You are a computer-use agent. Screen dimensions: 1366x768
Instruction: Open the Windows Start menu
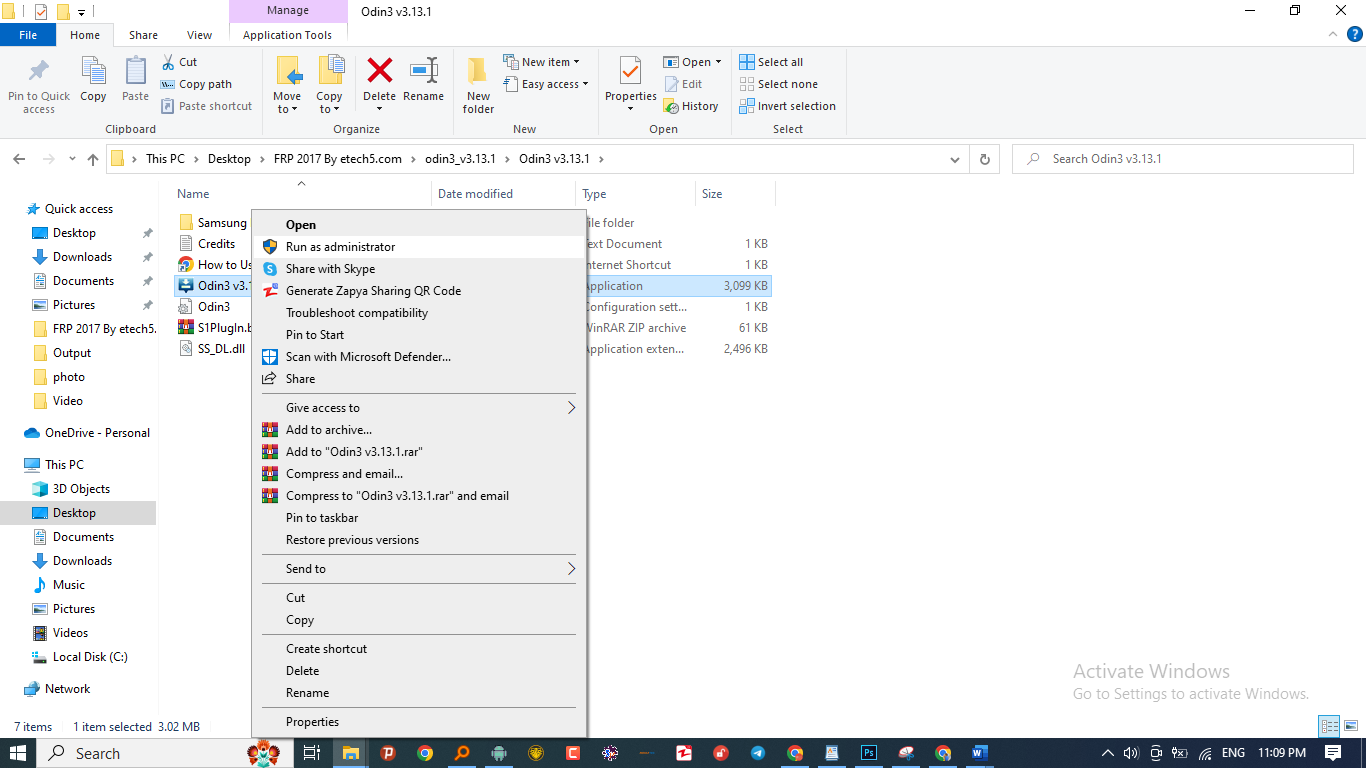tap(18, 753)
